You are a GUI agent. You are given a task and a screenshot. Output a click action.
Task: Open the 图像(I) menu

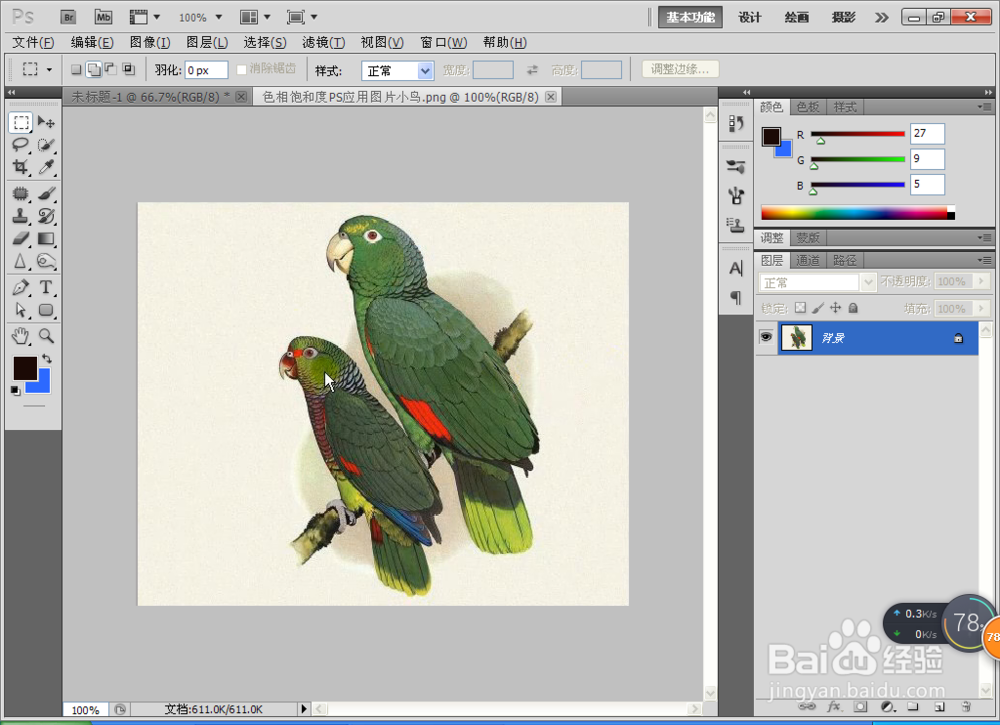150,43
